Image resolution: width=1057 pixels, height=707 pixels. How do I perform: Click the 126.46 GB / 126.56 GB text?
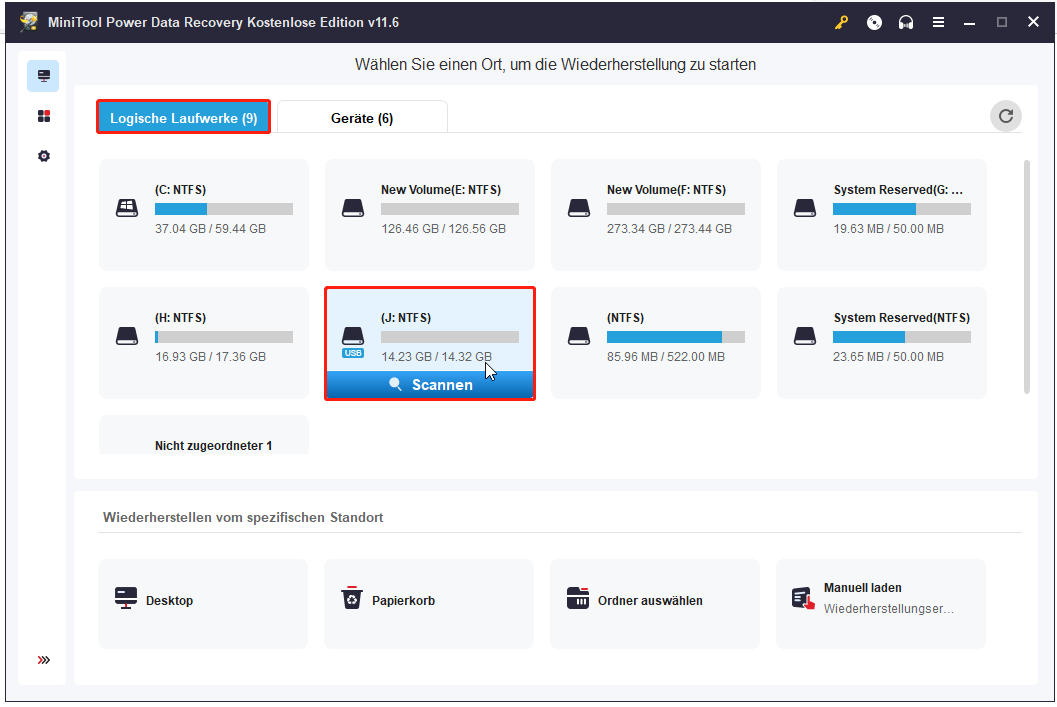444,228
